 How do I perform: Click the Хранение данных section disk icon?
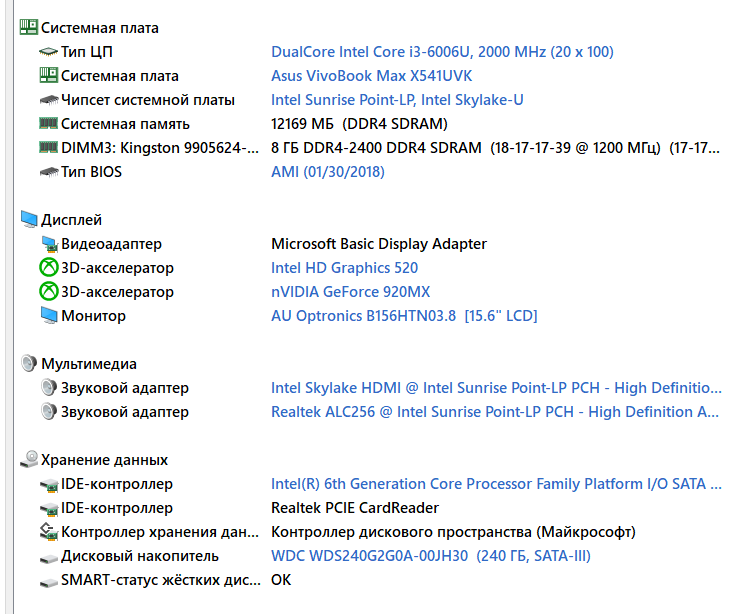click(x=29, y=459)
